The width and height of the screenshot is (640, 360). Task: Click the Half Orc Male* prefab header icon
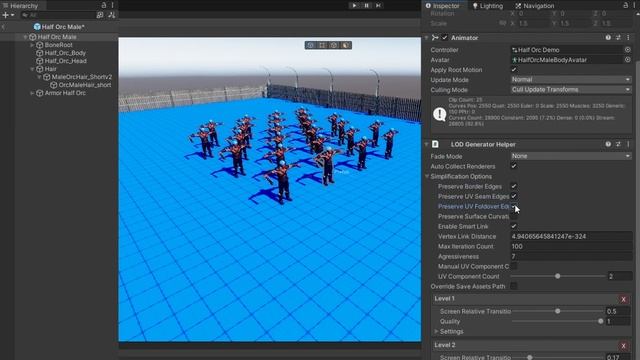(37, 27)
